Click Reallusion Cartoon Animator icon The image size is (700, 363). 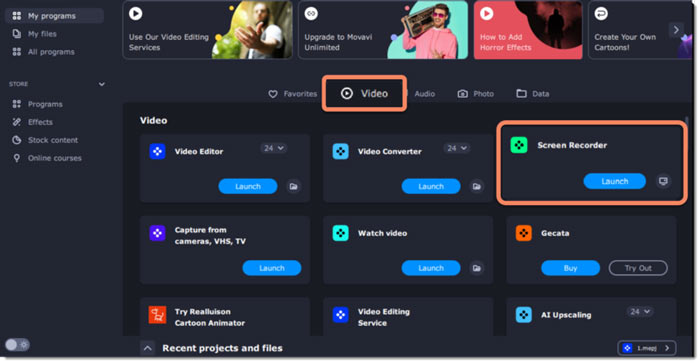(x=157, y=315)
